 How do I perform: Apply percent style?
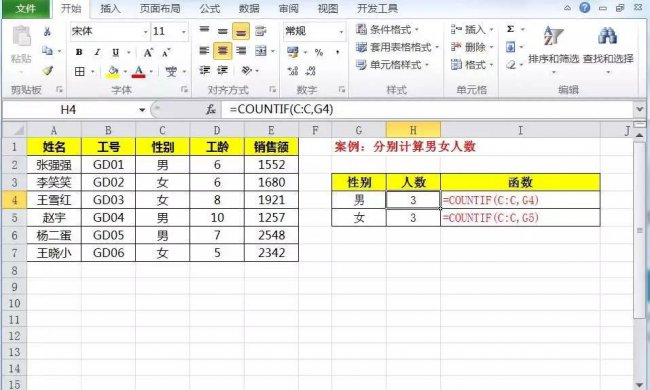tap(319, 52)
